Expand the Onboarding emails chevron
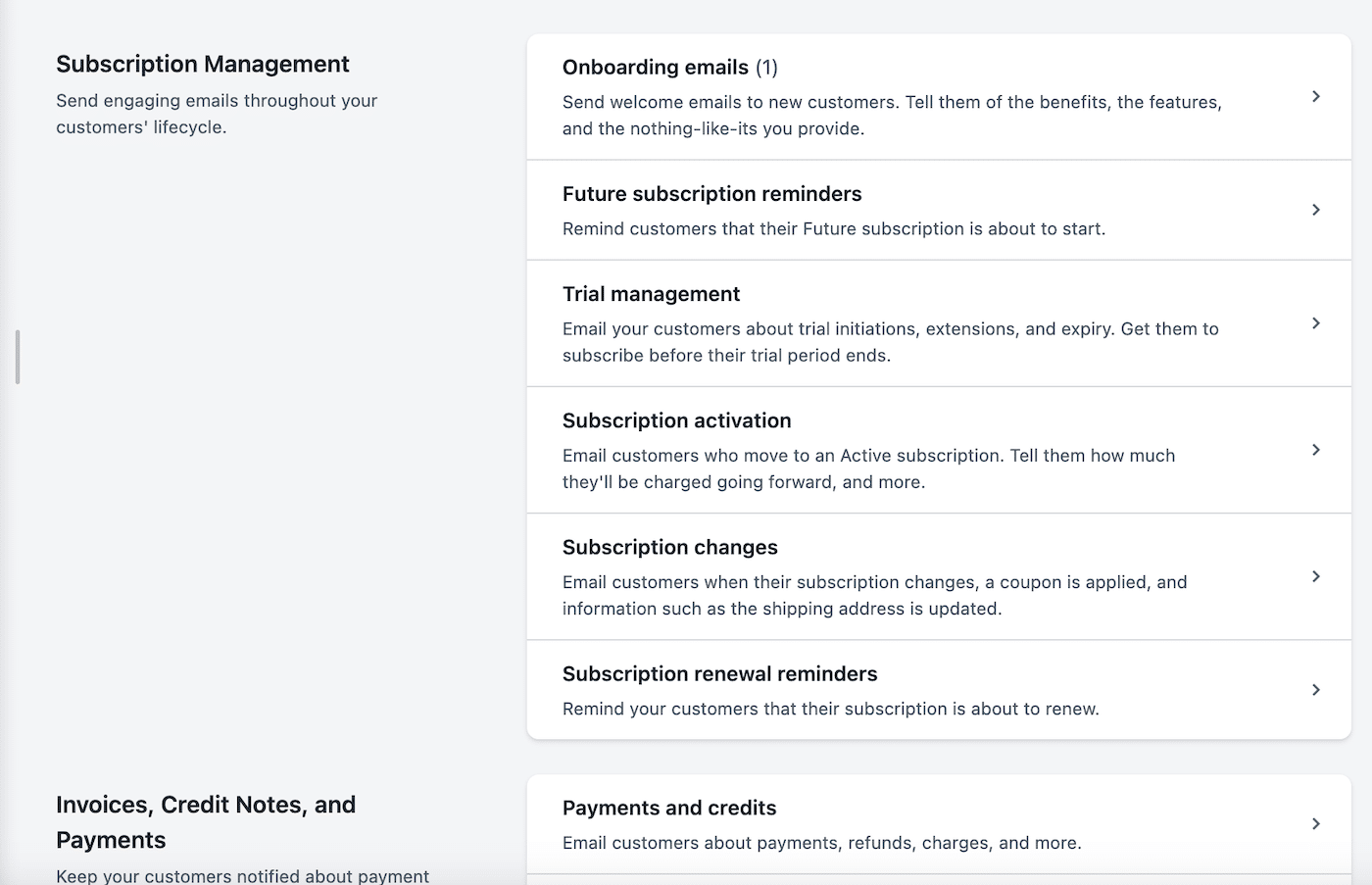This screenshot has height=885, width=1372. [x=1316, y=96]
